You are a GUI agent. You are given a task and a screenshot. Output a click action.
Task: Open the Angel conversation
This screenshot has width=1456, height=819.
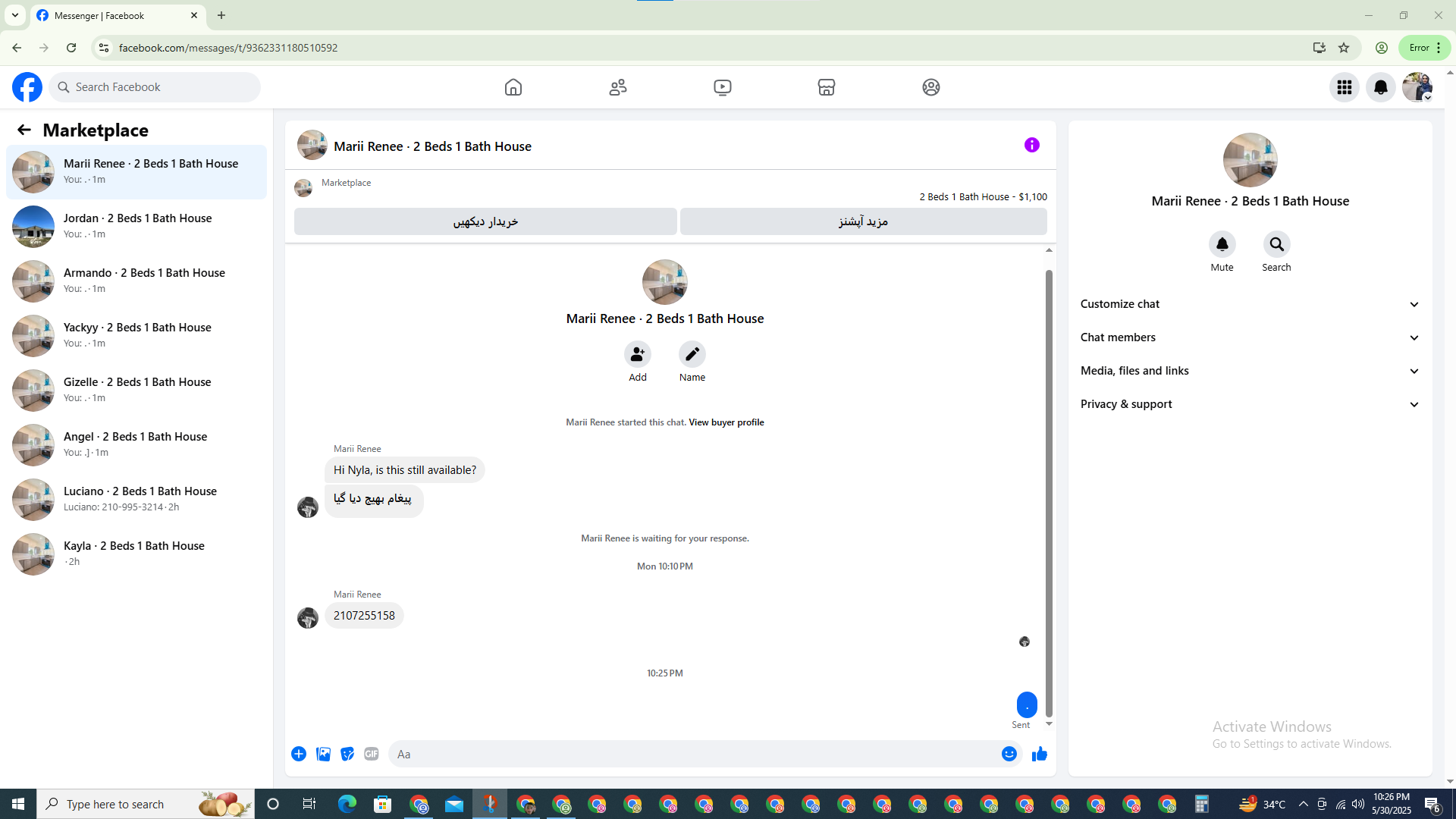pos(136,445)
